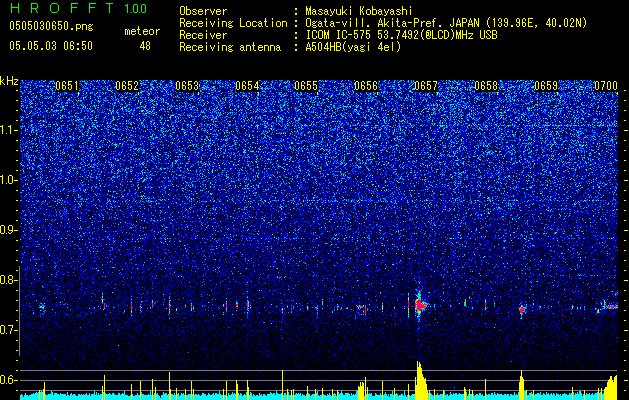Click the 0657 time marker
The image size is (629, 400).
(x=426, y=86)
